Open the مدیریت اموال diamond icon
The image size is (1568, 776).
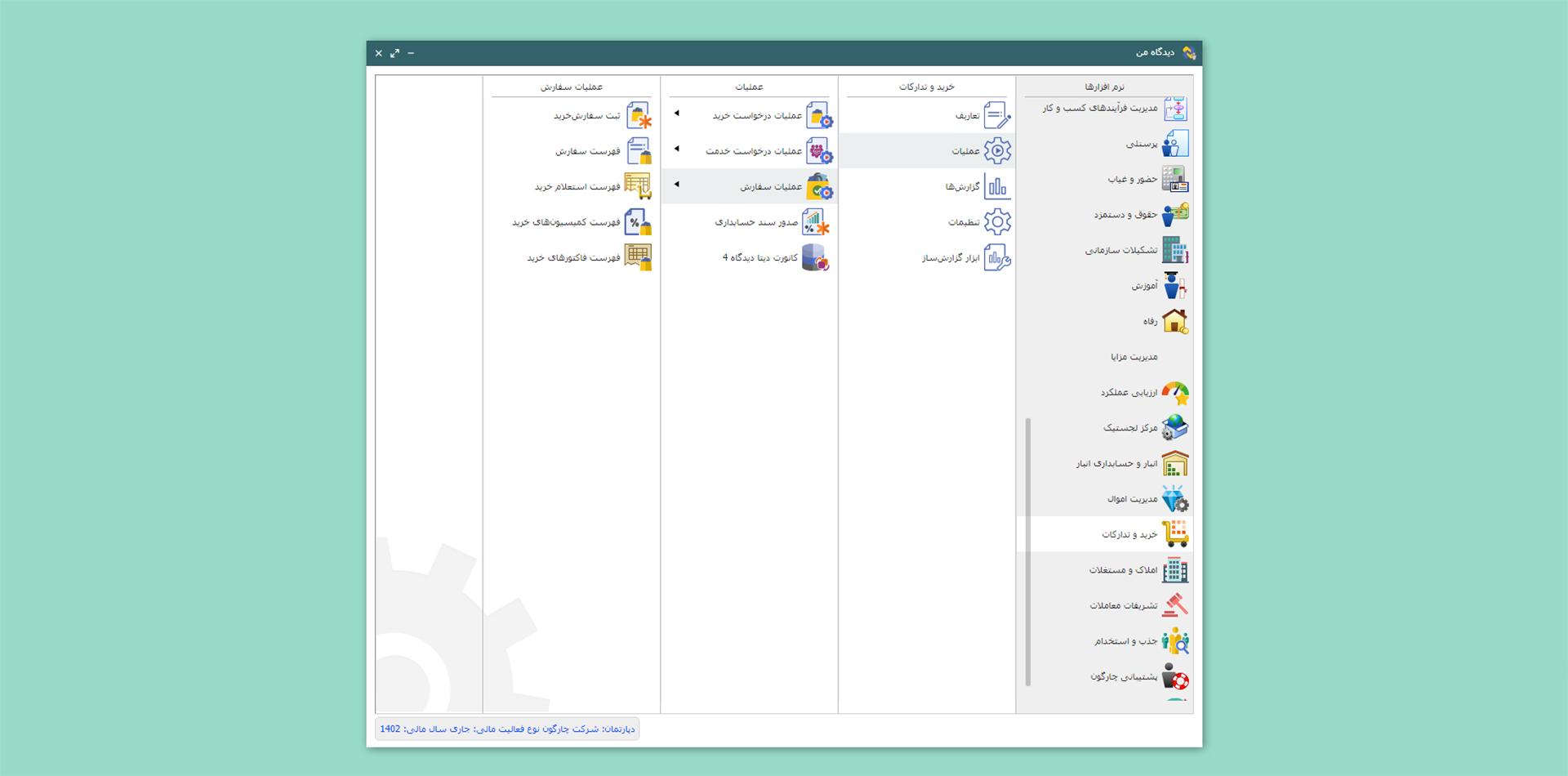click(1174, 499)
